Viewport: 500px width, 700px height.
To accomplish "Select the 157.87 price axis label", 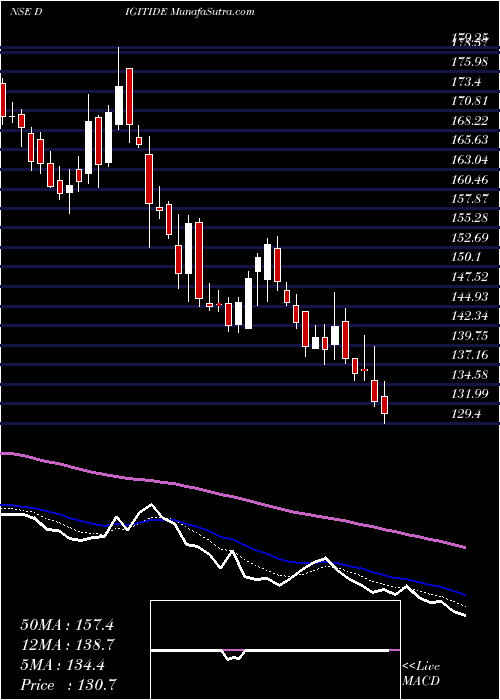I will (470, 199).
